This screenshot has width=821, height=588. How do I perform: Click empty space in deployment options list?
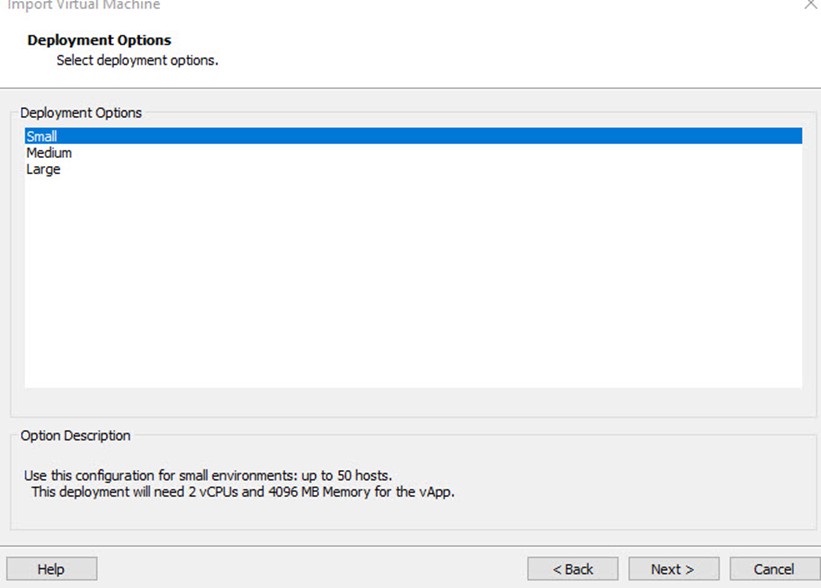click(413, 283)
